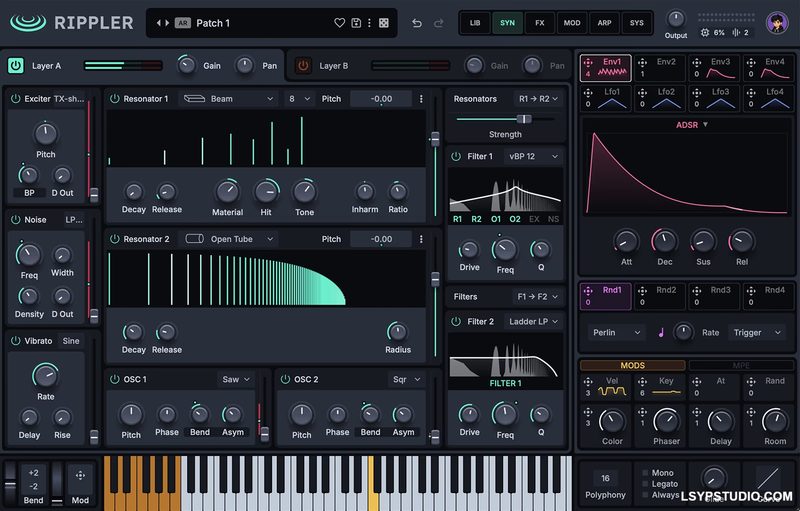800x511 pixels.
Task: Click the Mod wheel assign handle
Action: [x=80, y=476]
